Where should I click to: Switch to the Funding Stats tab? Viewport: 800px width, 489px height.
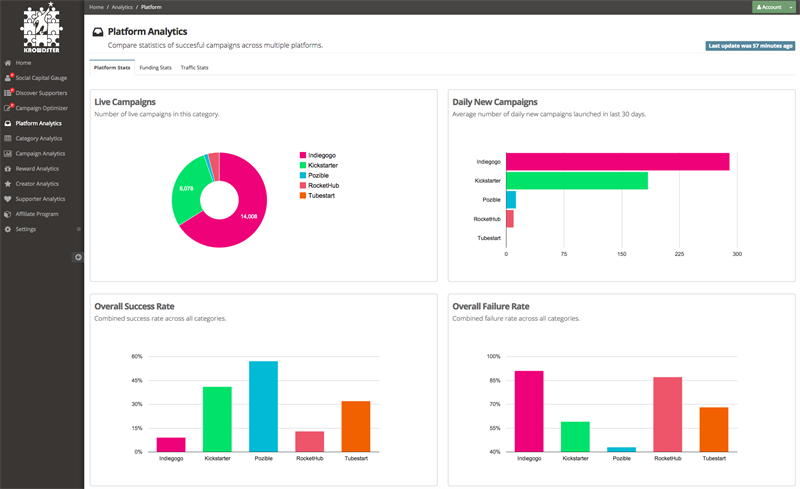tap(155, 68)
